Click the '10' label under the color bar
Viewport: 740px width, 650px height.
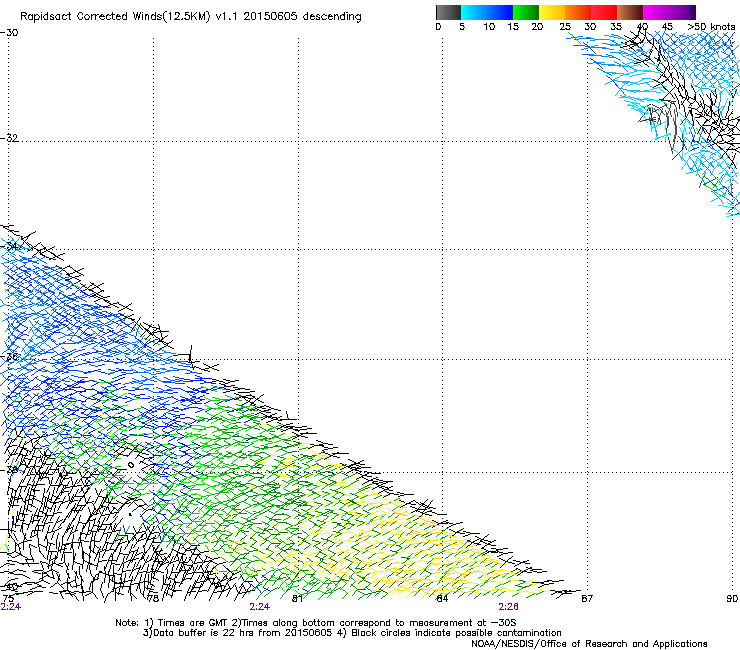(x=489, y=26)
